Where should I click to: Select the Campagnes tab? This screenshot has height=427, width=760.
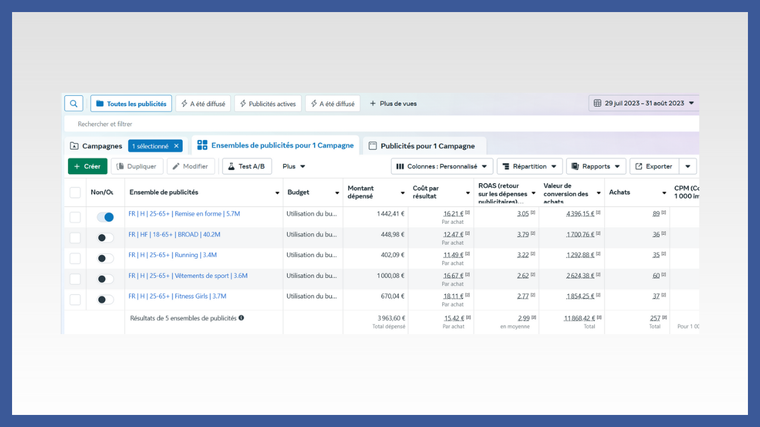point(96,146)
